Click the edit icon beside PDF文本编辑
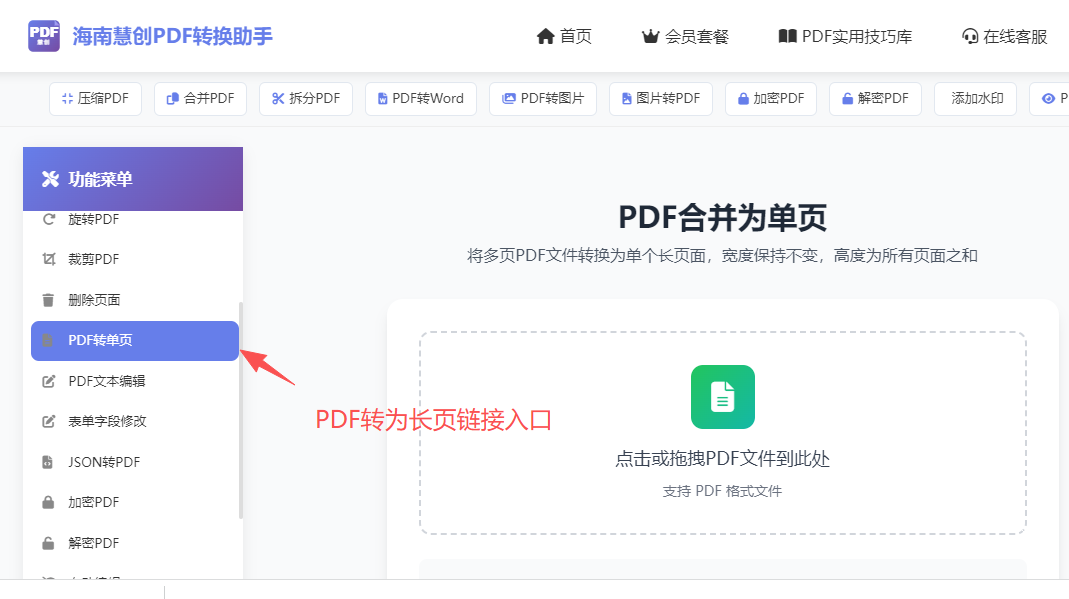The height and width of the screenshot is (599, 1069). coord(48,381)
